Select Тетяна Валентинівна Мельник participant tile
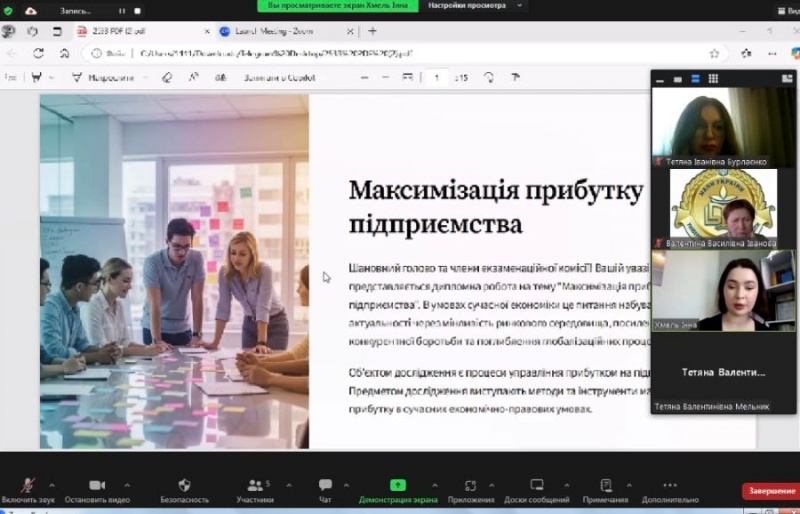800x514 pixels. click(723, 373)
